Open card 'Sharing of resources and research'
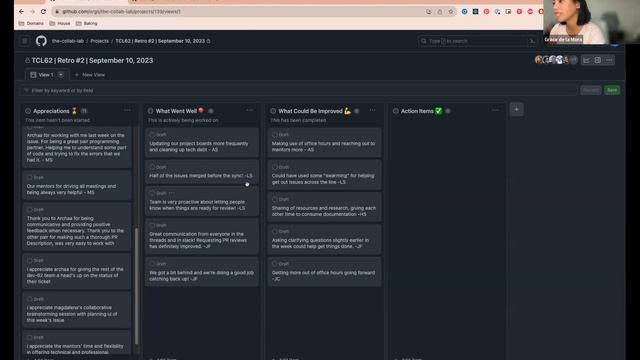 point(324,207)
